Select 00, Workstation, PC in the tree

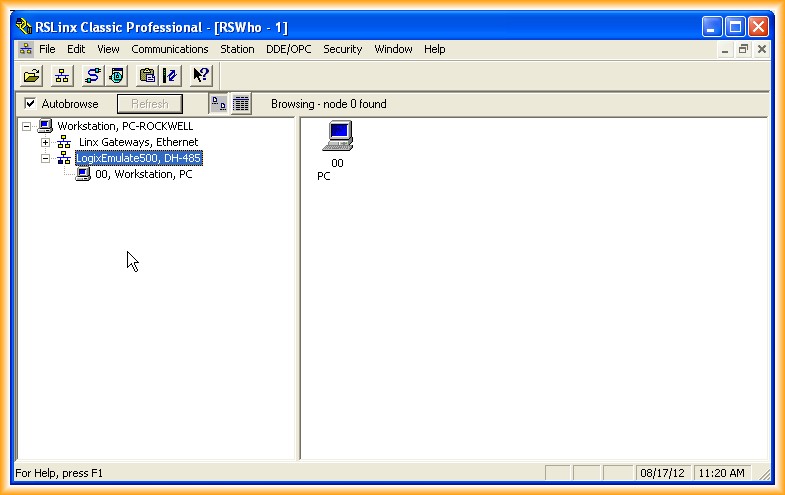(x=143, y=174)
